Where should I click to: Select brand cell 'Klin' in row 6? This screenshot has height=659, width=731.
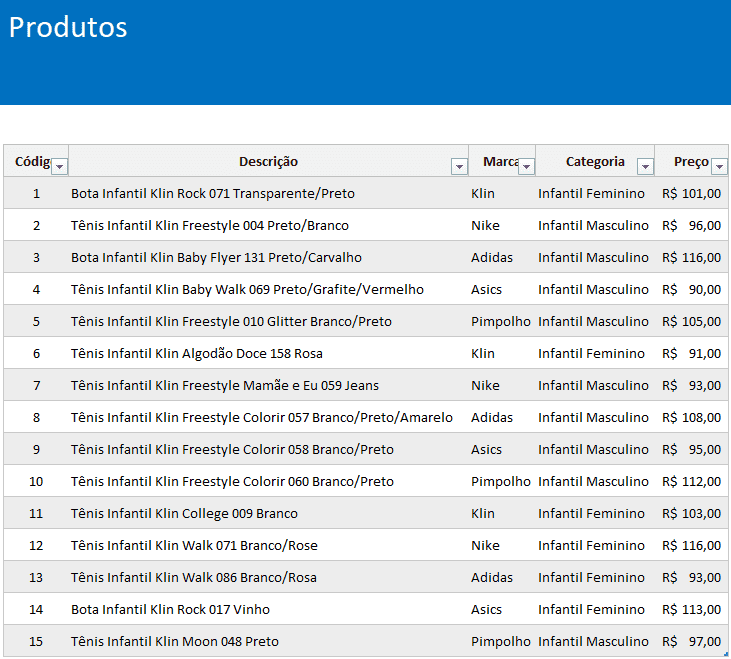pos(502,353)
